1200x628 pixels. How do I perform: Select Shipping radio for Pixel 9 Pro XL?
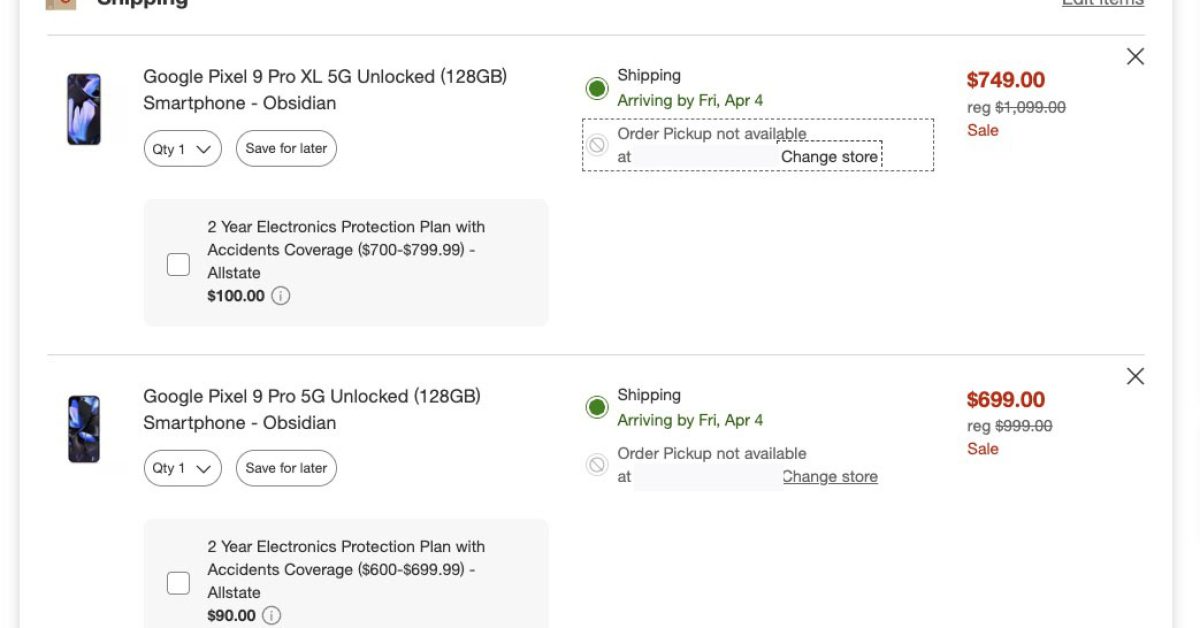[597, 89]
